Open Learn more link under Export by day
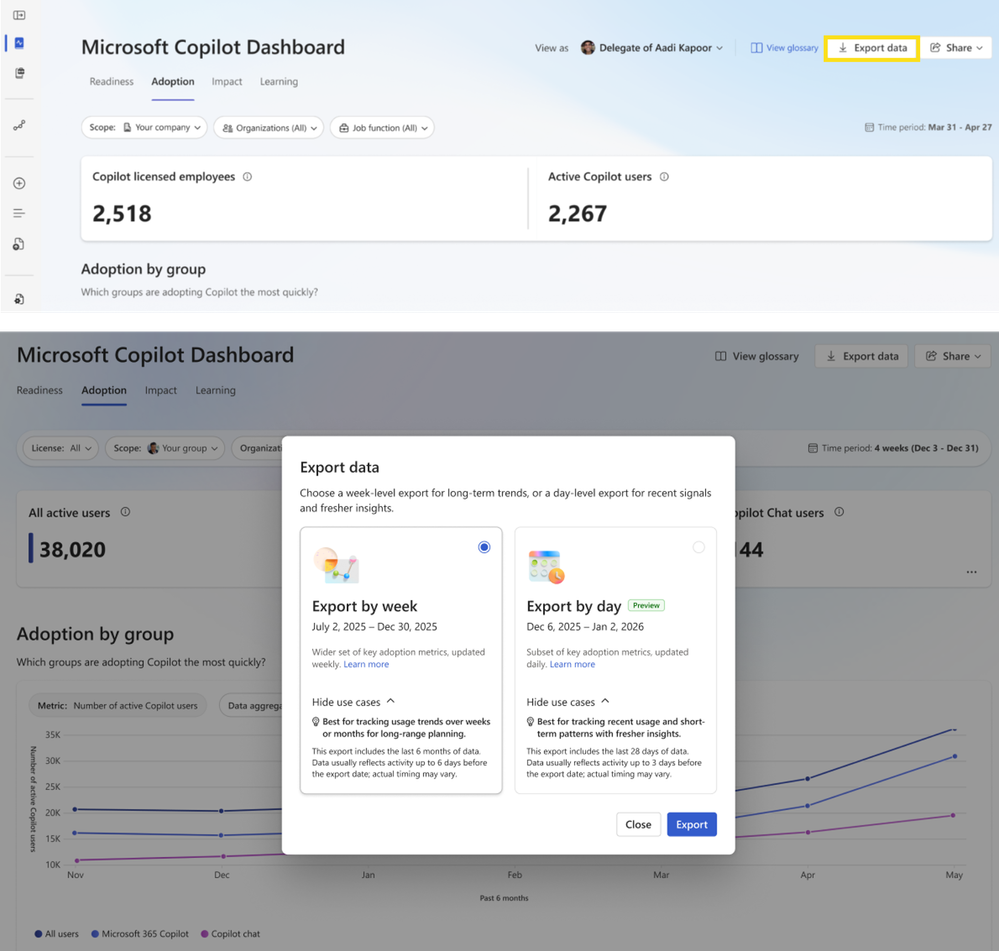999x951 pixels. click(572, 664)
